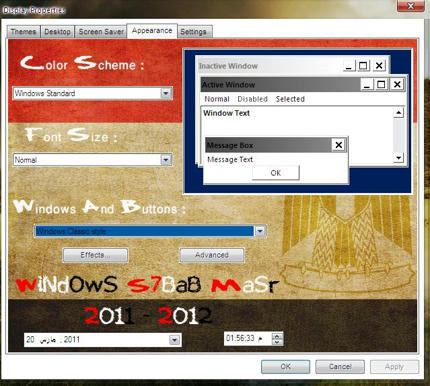Open the date picker dropdown arrow

tap(174, 340)
